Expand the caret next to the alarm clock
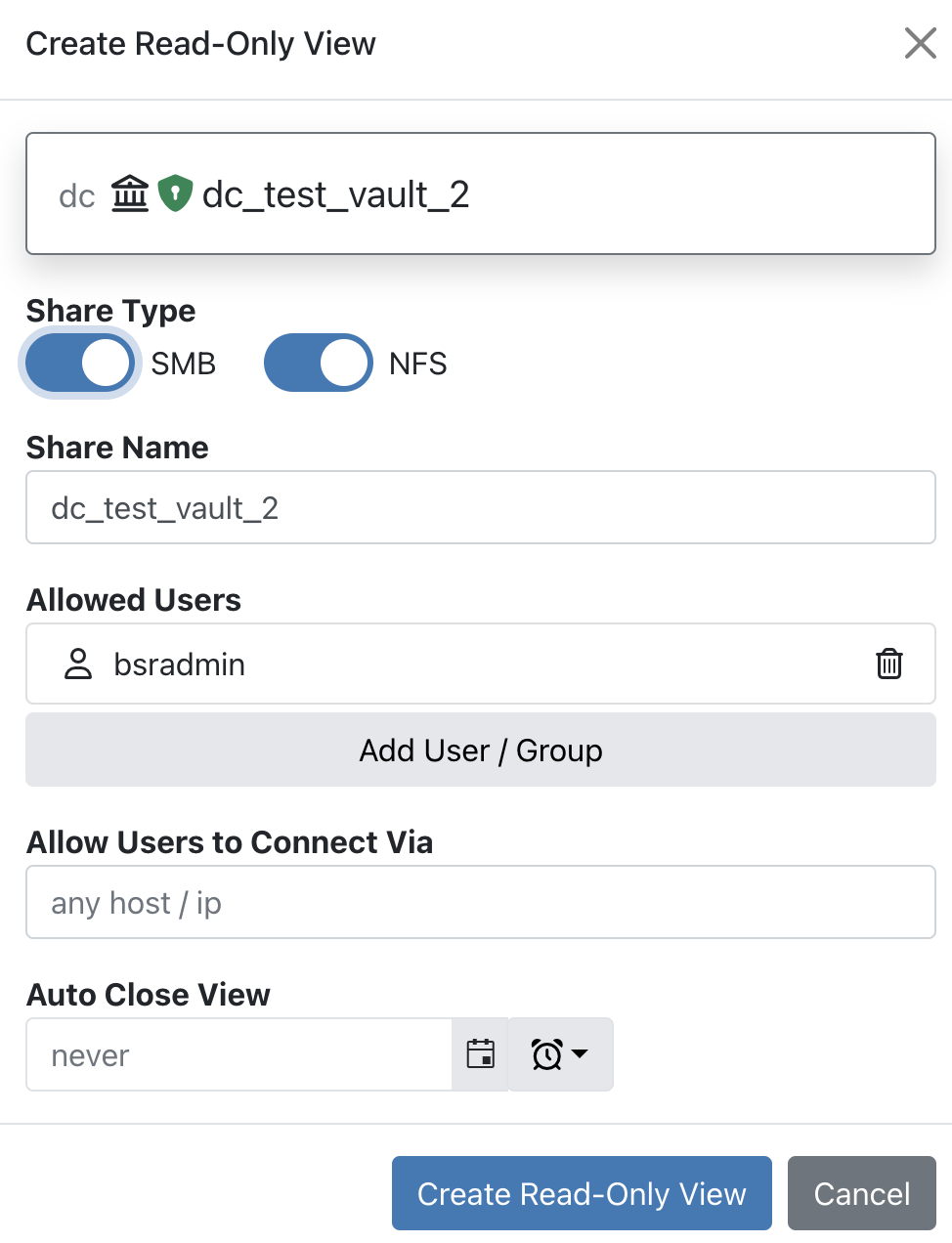Viewport: 952px width, 1243px height. click(580, 1054)
